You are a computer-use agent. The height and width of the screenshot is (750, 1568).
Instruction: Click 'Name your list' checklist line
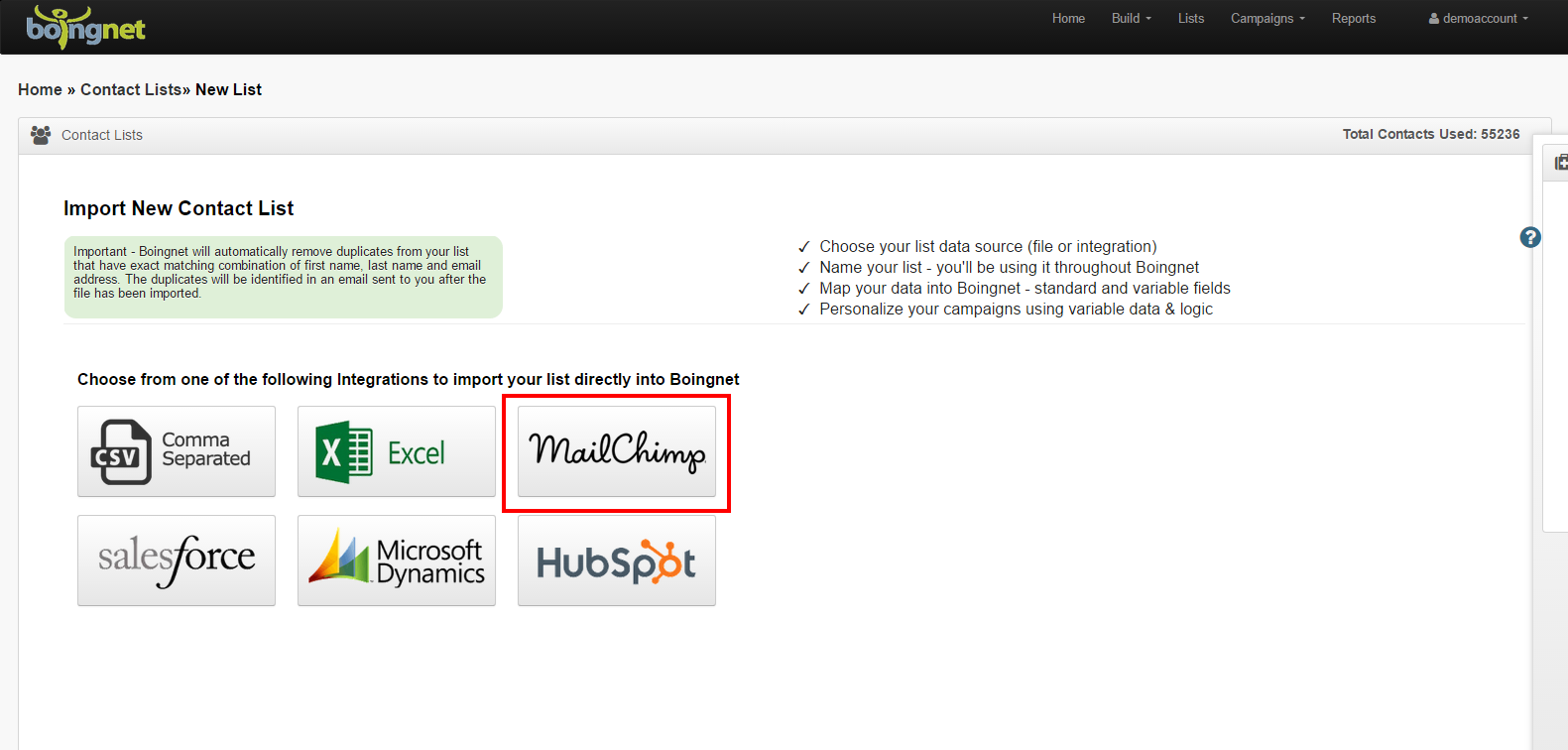coord(1009,267)
